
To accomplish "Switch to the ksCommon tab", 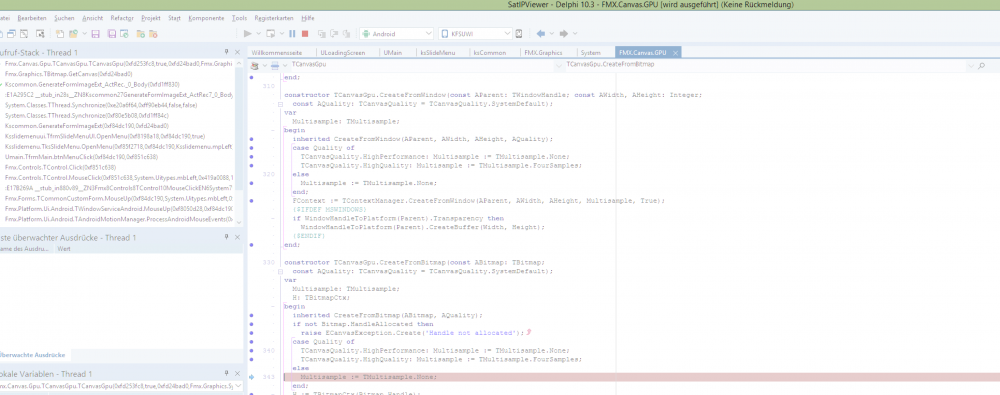I will [490, 52].
